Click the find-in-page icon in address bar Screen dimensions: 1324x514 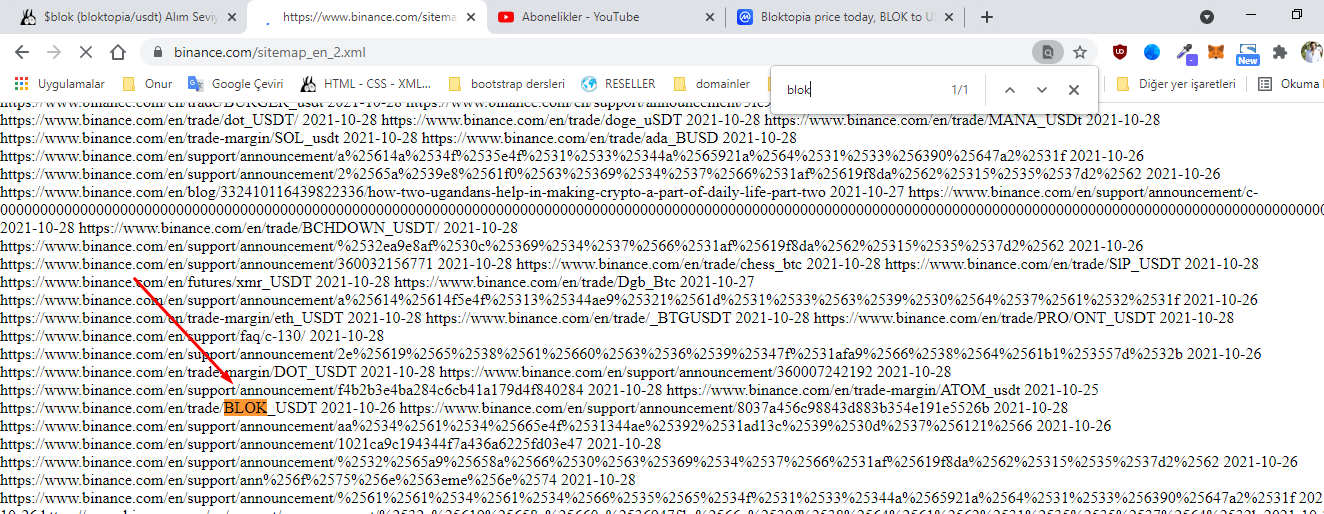[x=1047, y=52]
